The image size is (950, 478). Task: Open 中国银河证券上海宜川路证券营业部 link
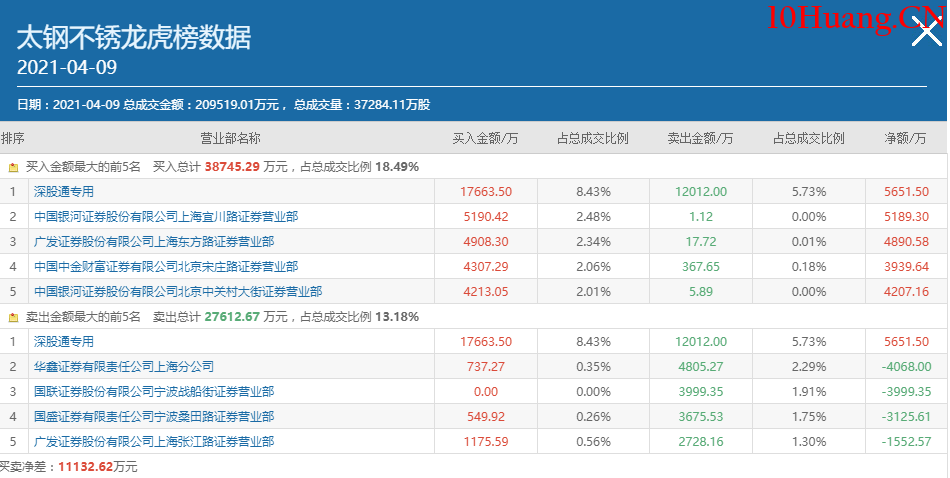pyautogui.click(x=166, y=216)
